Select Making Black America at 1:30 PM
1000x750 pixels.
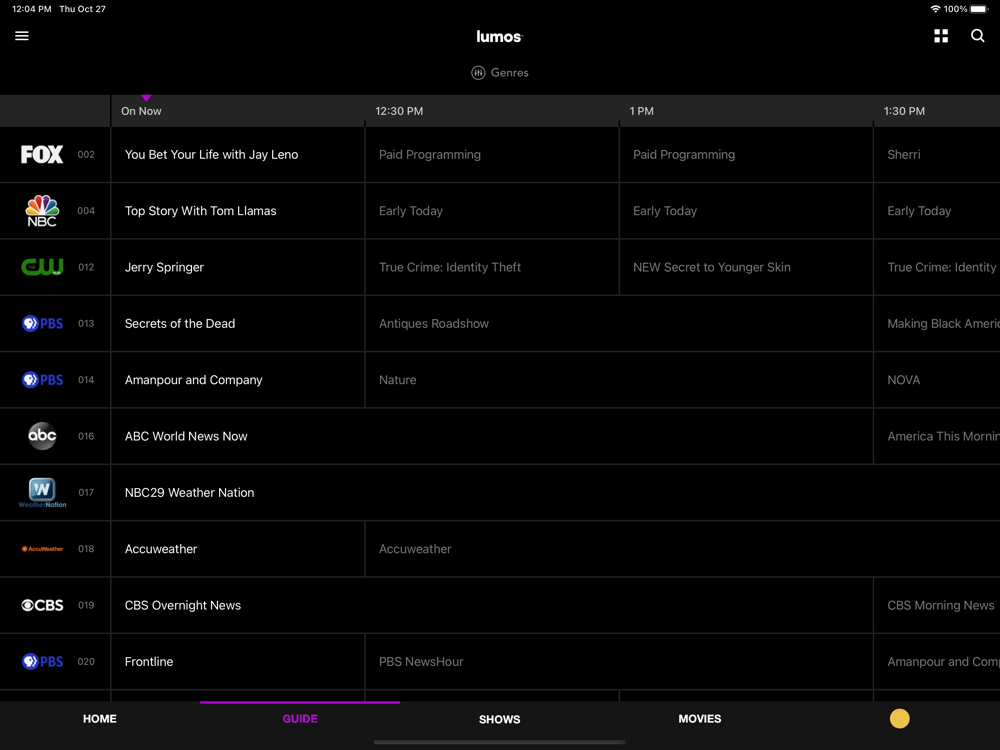click(x=937, y=323)
